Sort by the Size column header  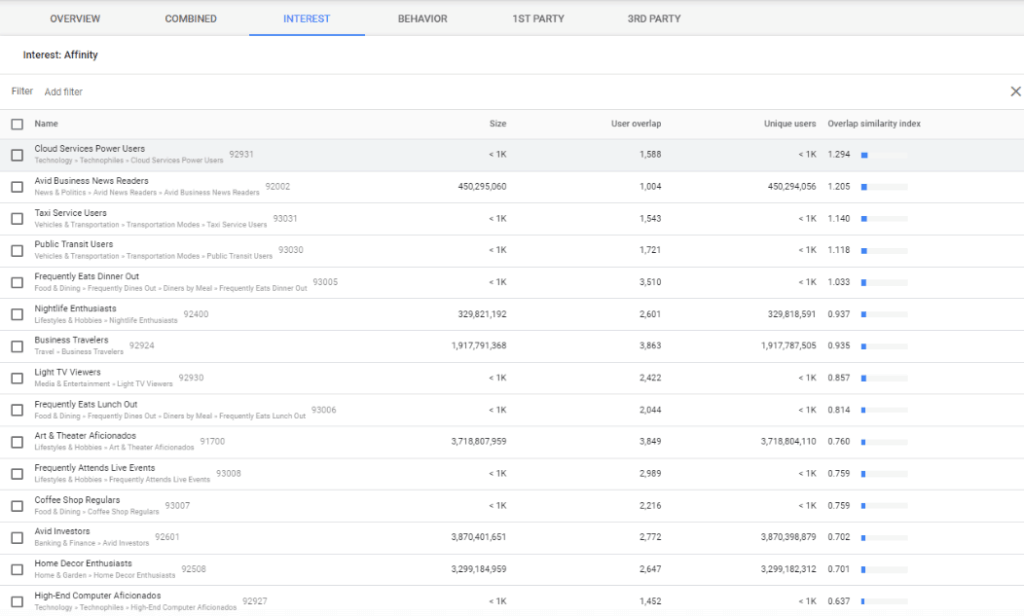point(497,124)
